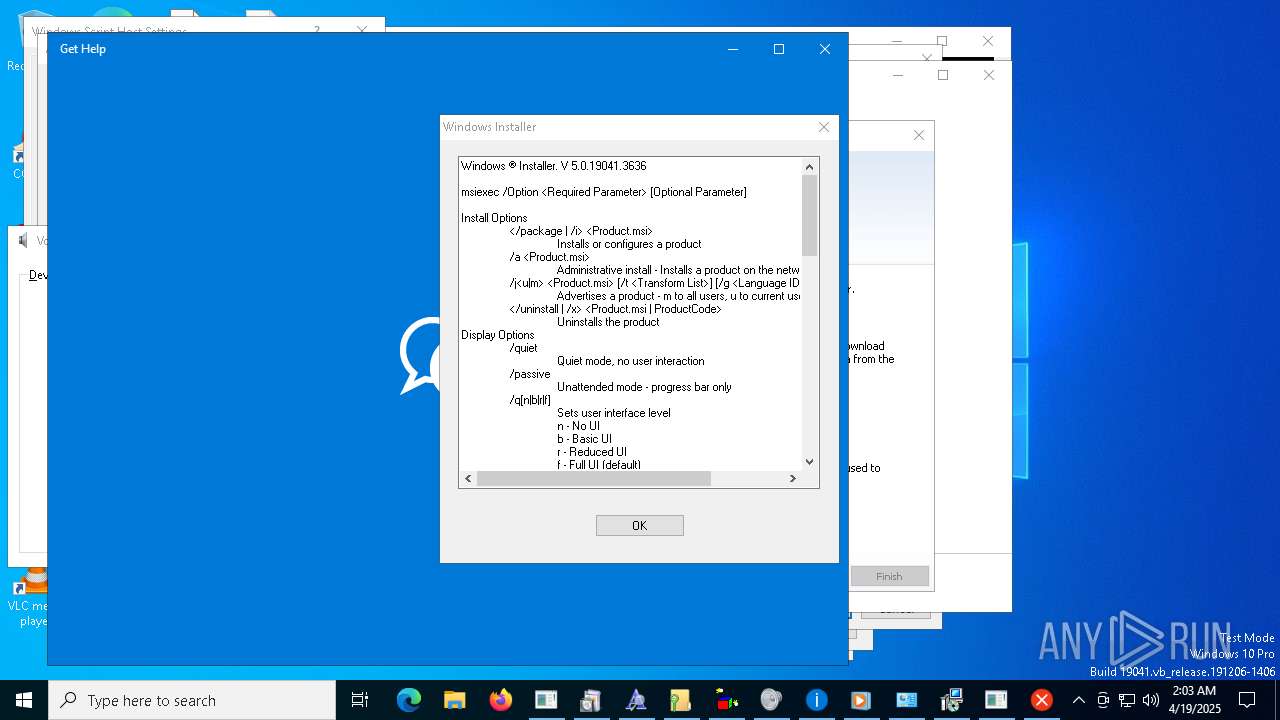Open the clock showing 2:03 AM

tap(1194, 700)
